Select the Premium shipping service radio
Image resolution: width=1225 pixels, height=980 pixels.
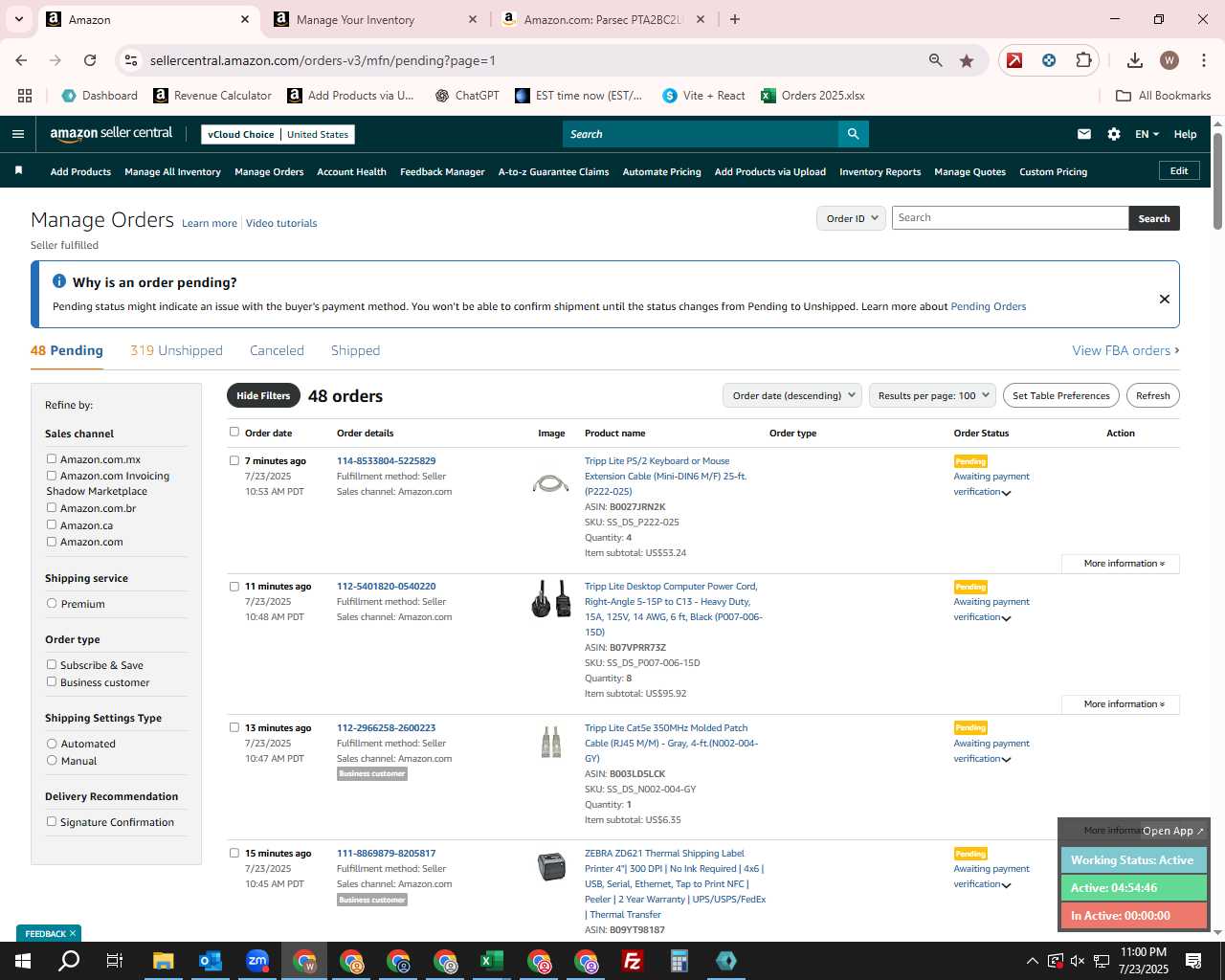pos(52,603)
